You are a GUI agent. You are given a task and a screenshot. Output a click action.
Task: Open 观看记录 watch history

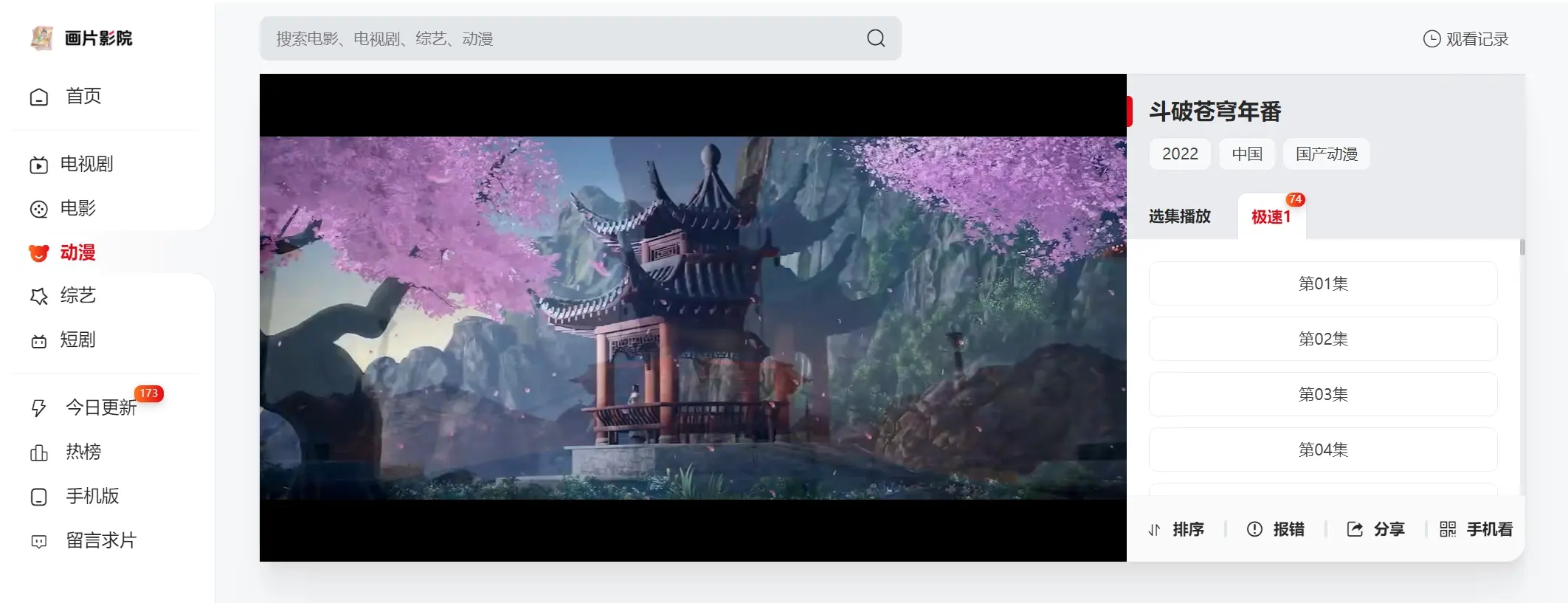1465,39
